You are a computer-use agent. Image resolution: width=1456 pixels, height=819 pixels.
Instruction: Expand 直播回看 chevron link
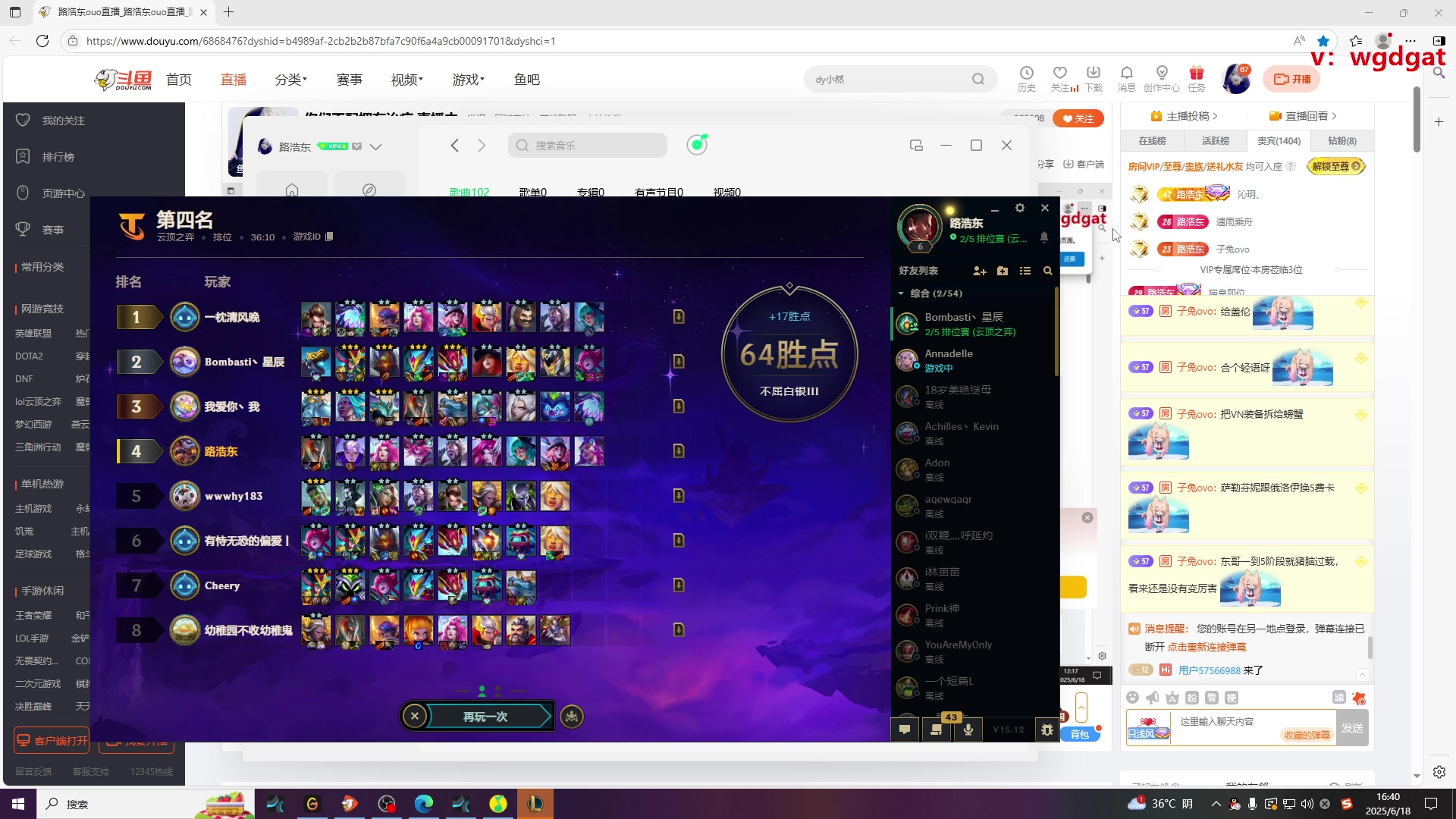pyautogui.click(x=1303, y=116)
